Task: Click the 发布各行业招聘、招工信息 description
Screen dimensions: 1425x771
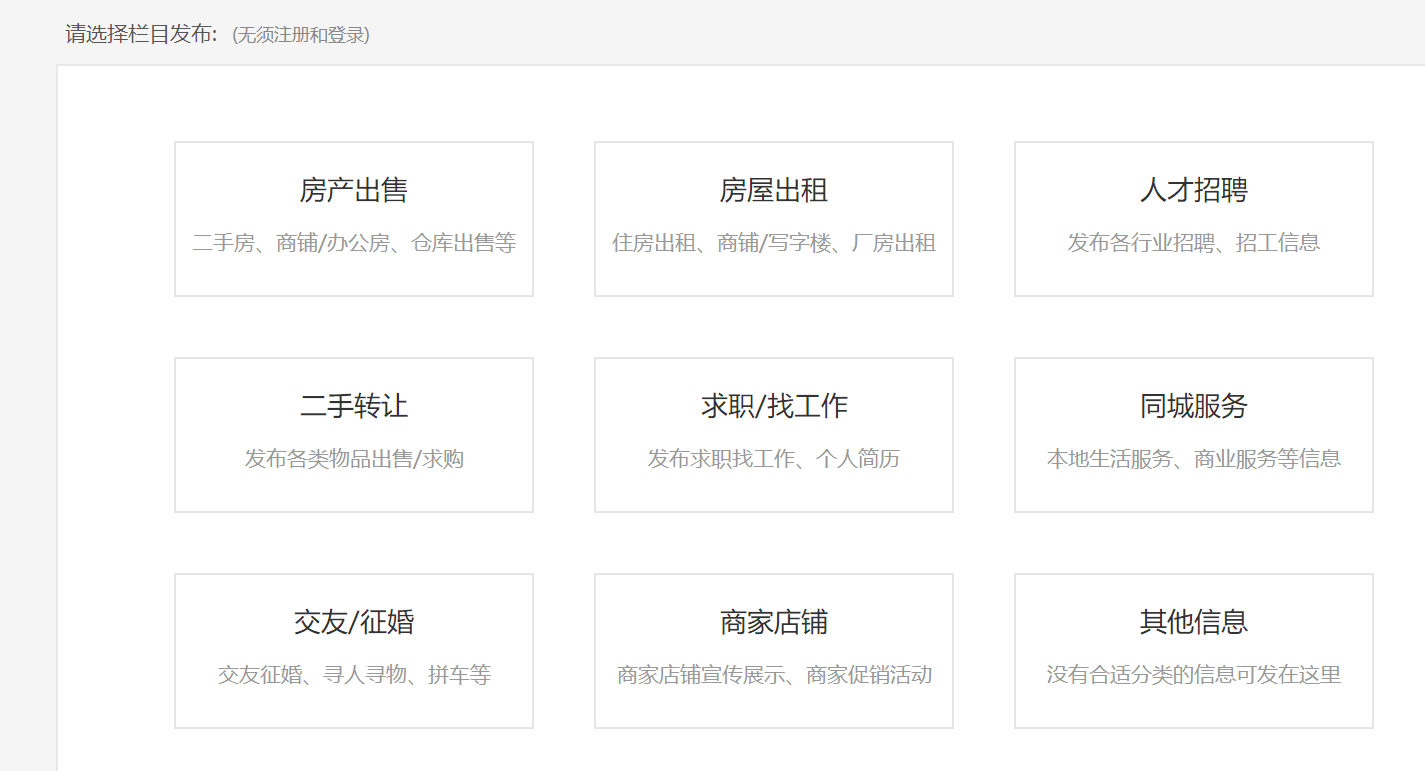Action: [1194, 243]
